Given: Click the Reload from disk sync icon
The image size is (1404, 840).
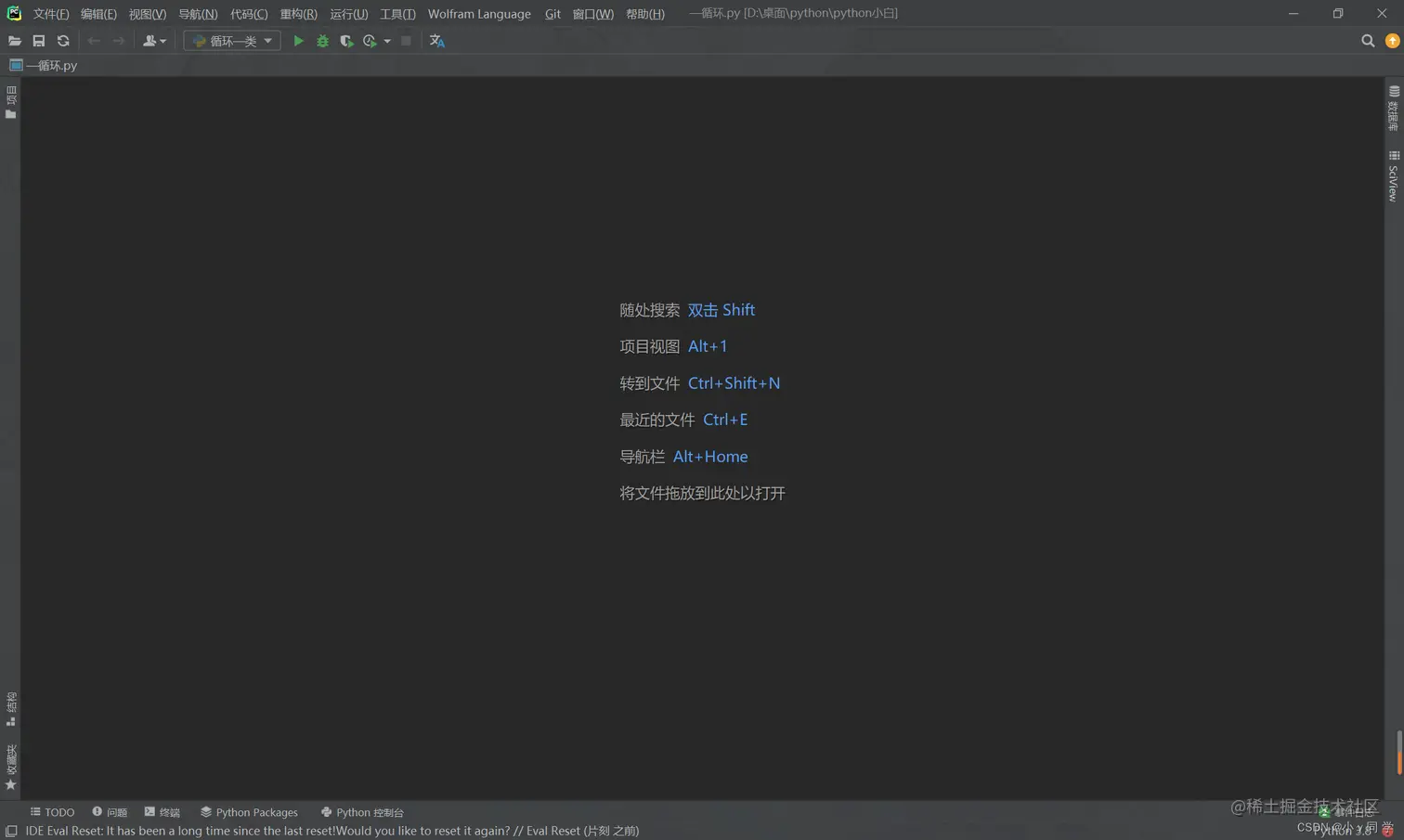Looking at the screenshot, I should [63, 41].
